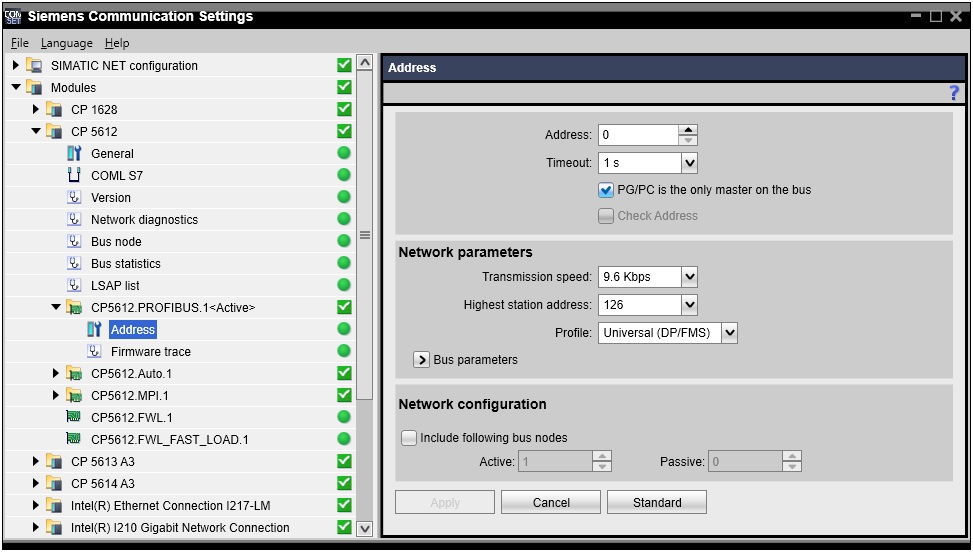Expand the CP 1628 node
Screen dimensions: 973x552
point(36,109)
